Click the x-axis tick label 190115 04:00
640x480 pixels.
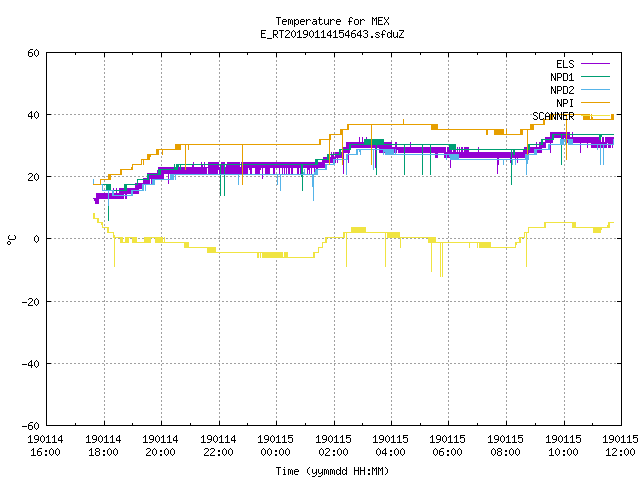[391, 446]
